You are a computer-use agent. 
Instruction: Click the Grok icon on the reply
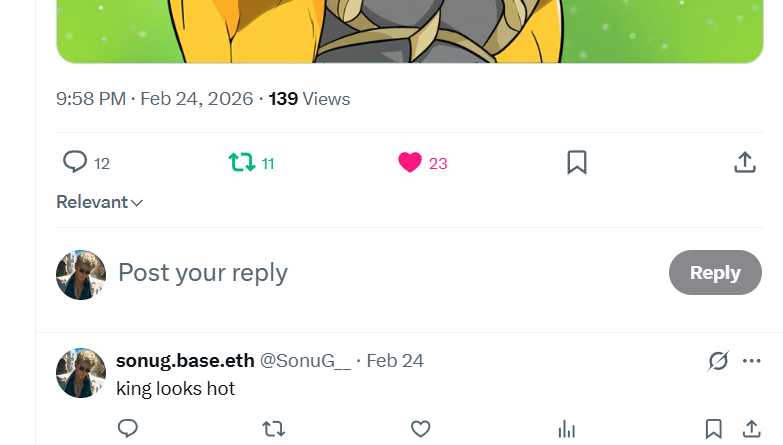(x=718, y=361)
